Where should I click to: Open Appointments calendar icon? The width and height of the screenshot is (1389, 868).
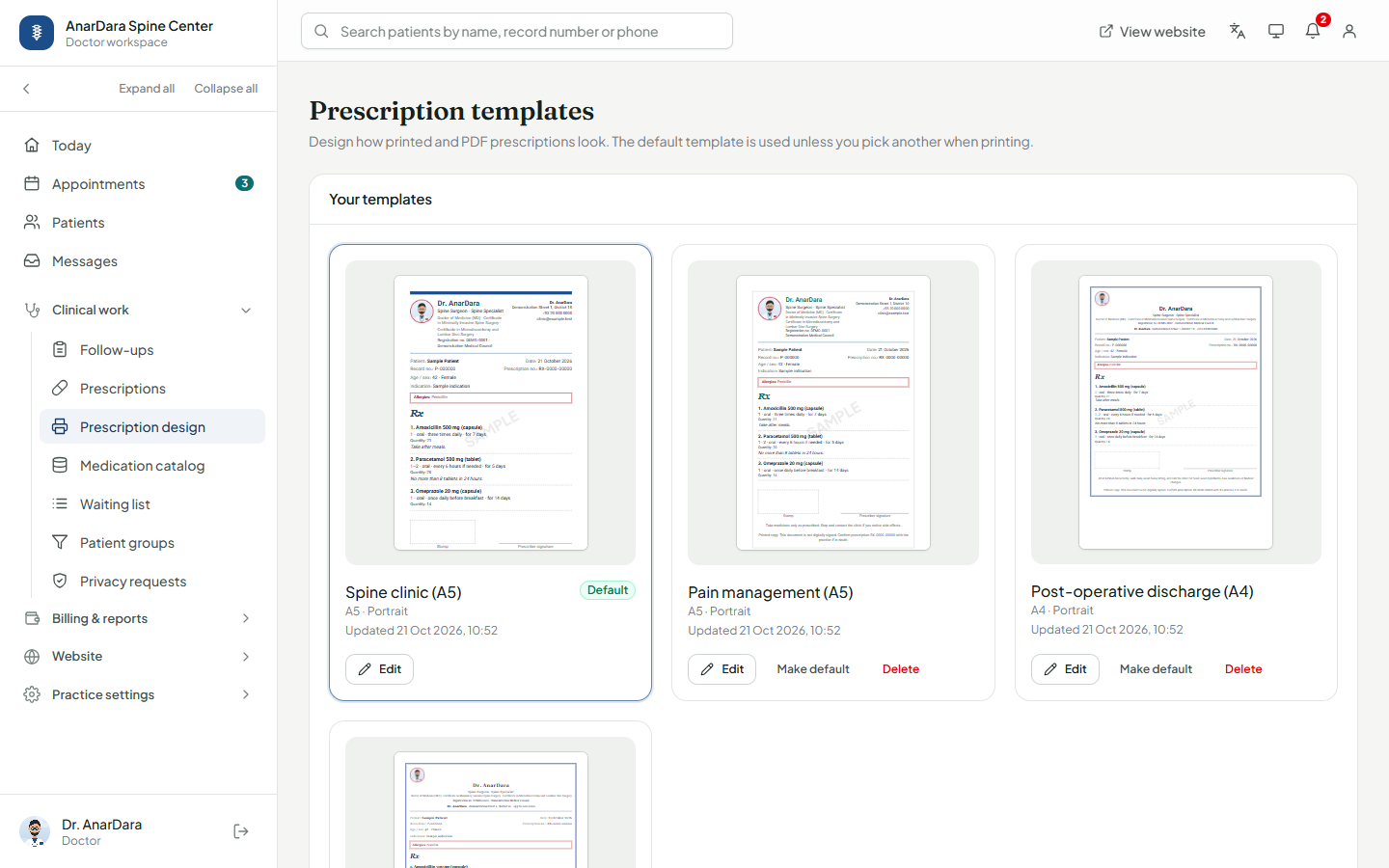pos(32,184)
